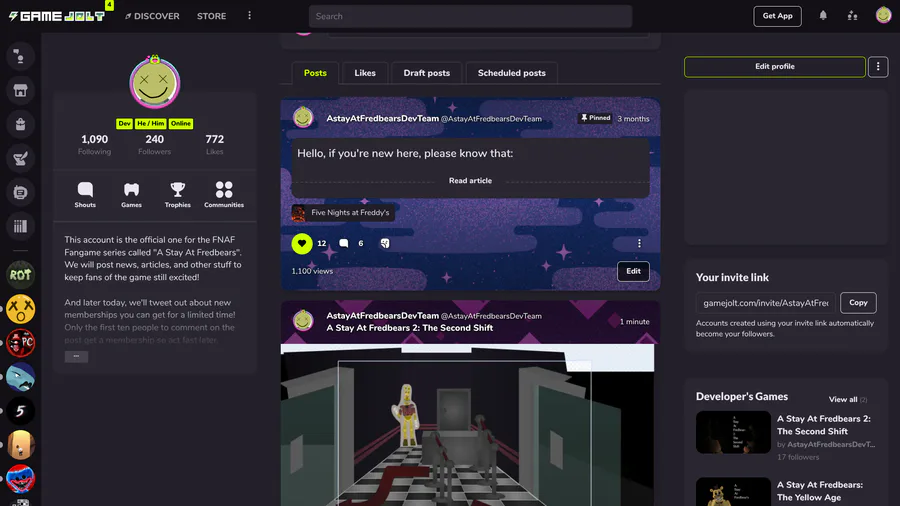Open more options next to STORE
This screenshot has height=506, width=900.
tap(249, 15)
